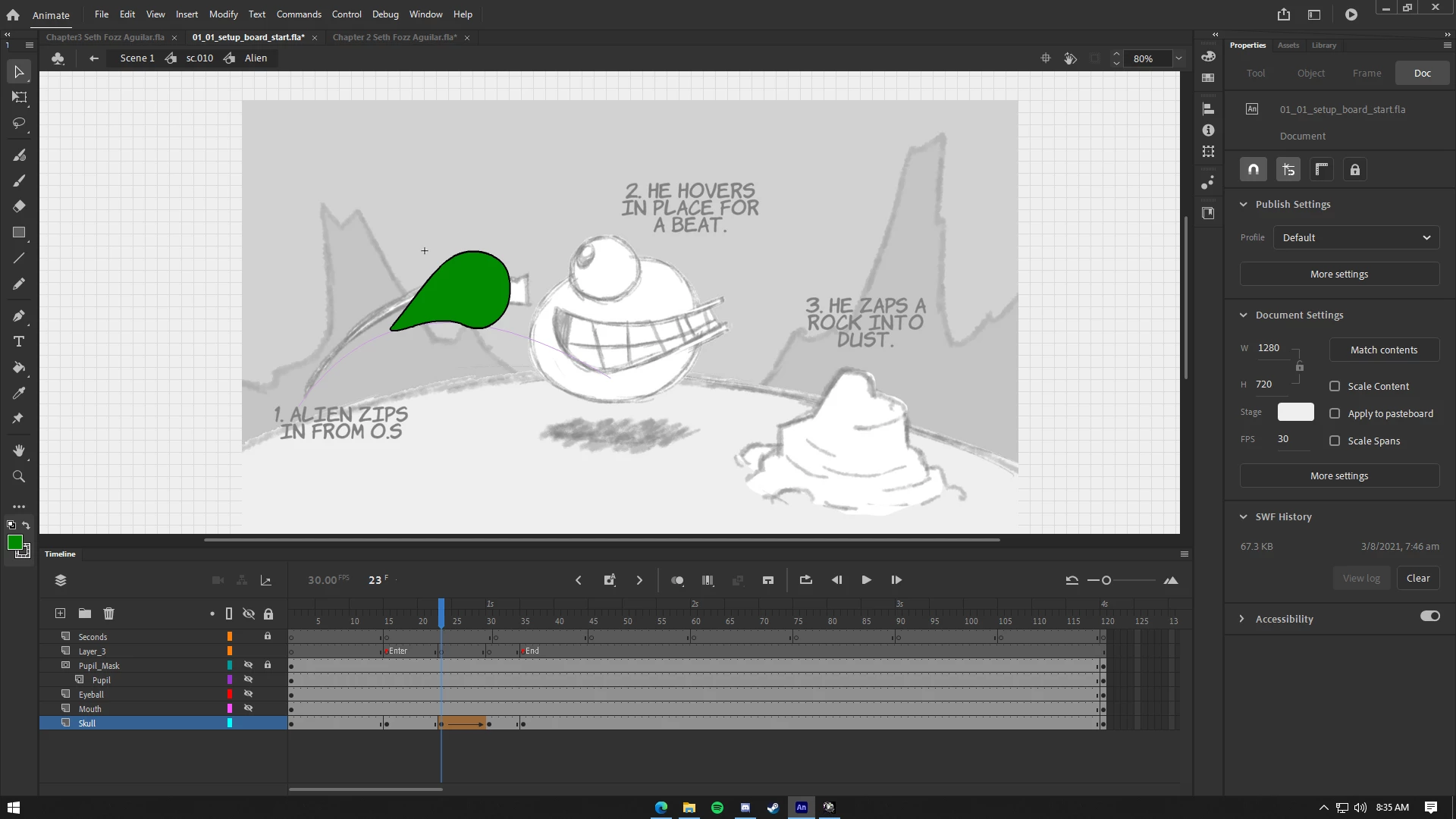Switch to the Frame properties tab
The image size is (1456, 819).
click(x=1367, y=74)
